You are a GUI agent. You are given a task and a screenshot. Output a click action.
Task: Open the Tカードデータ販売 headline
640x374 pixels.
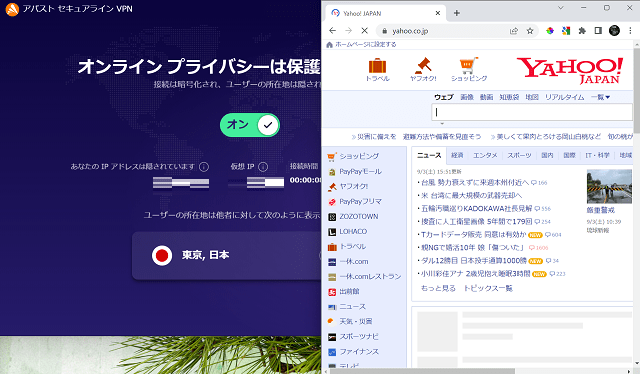point(473,235)
